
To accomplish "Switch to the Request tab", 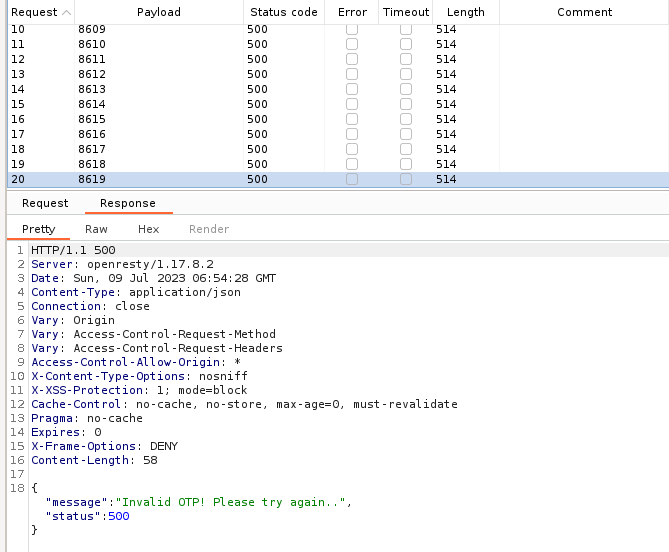I will [x=45, y=203].
